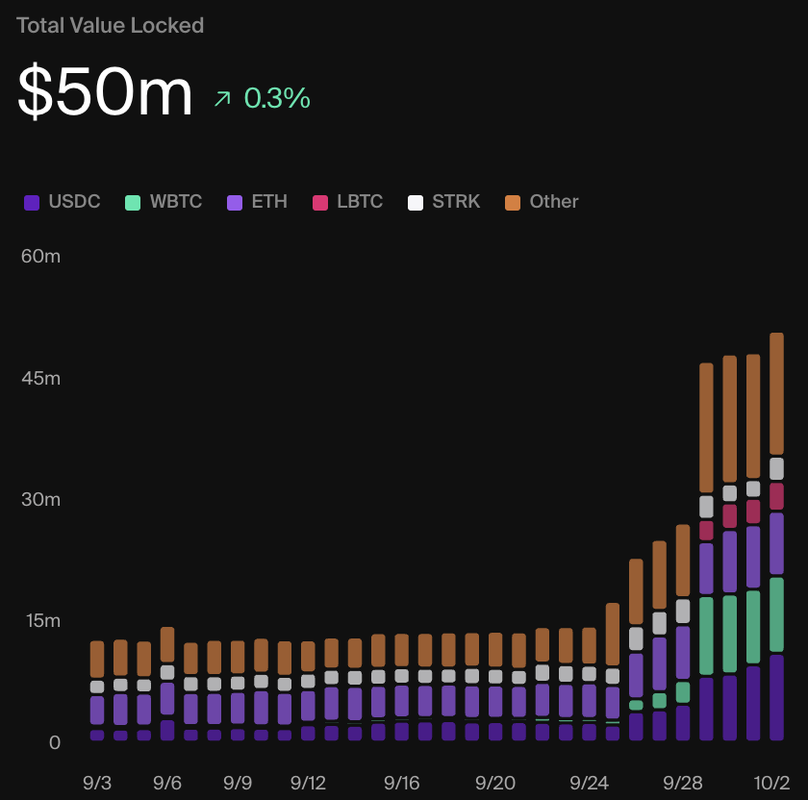Screen dimensions: 808x800
Task: Click the orange Other legend swatch
Action: (513, 203)
